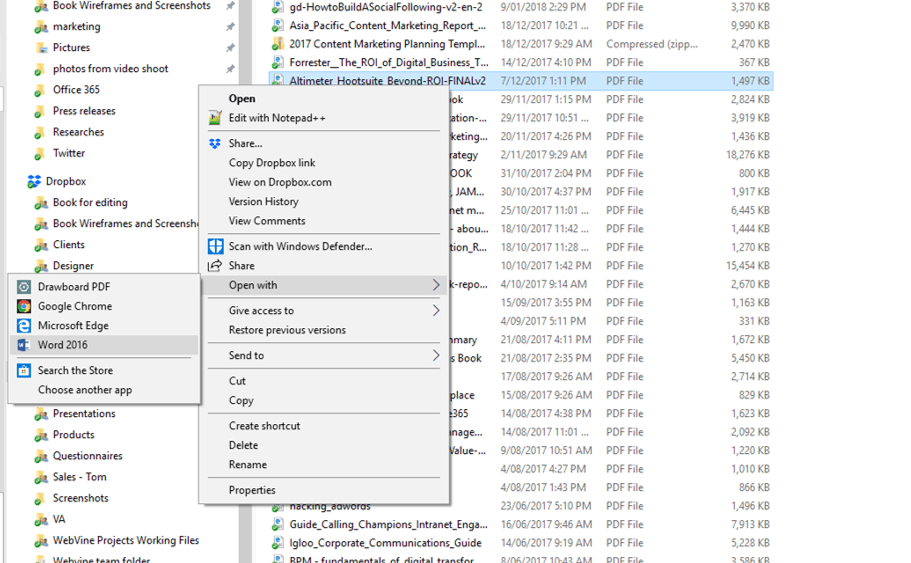This screenshot has width=911, height=563.
Task: Click the 23/06/2017 5:10 PM date cell
Action: pos(546,506)
